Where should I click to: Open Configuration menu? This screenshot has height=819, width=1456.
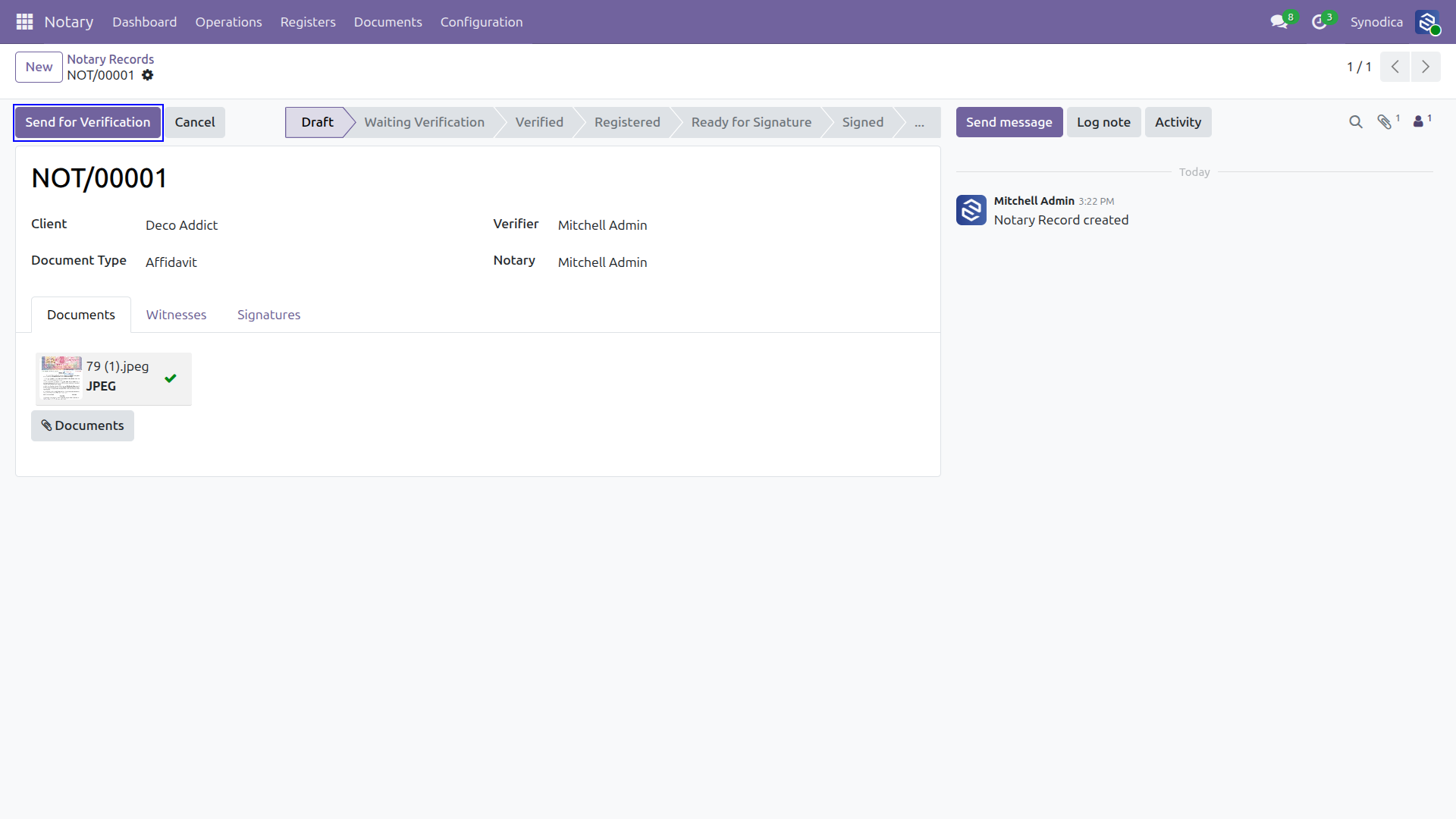coord(482,22)
